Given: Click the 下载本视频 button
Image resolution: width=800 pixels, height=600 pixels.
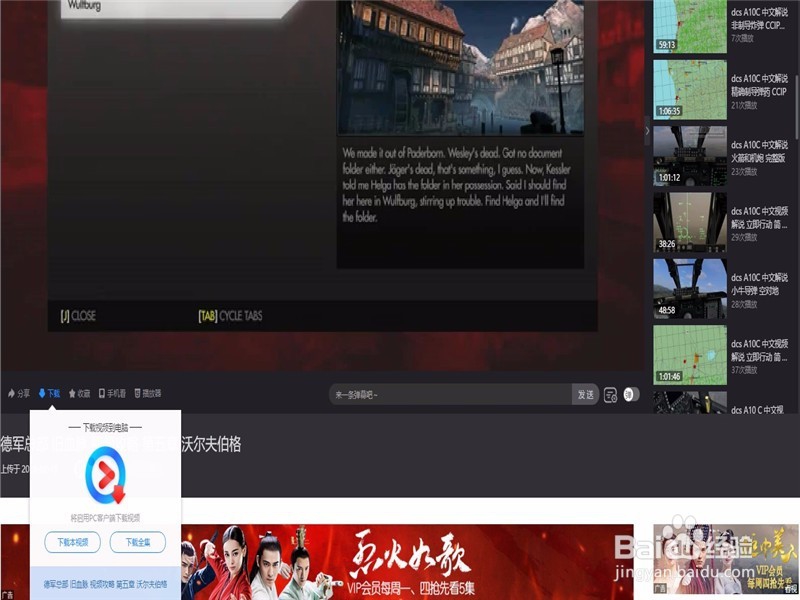Looking at the screenshot, I should [72, 542].
